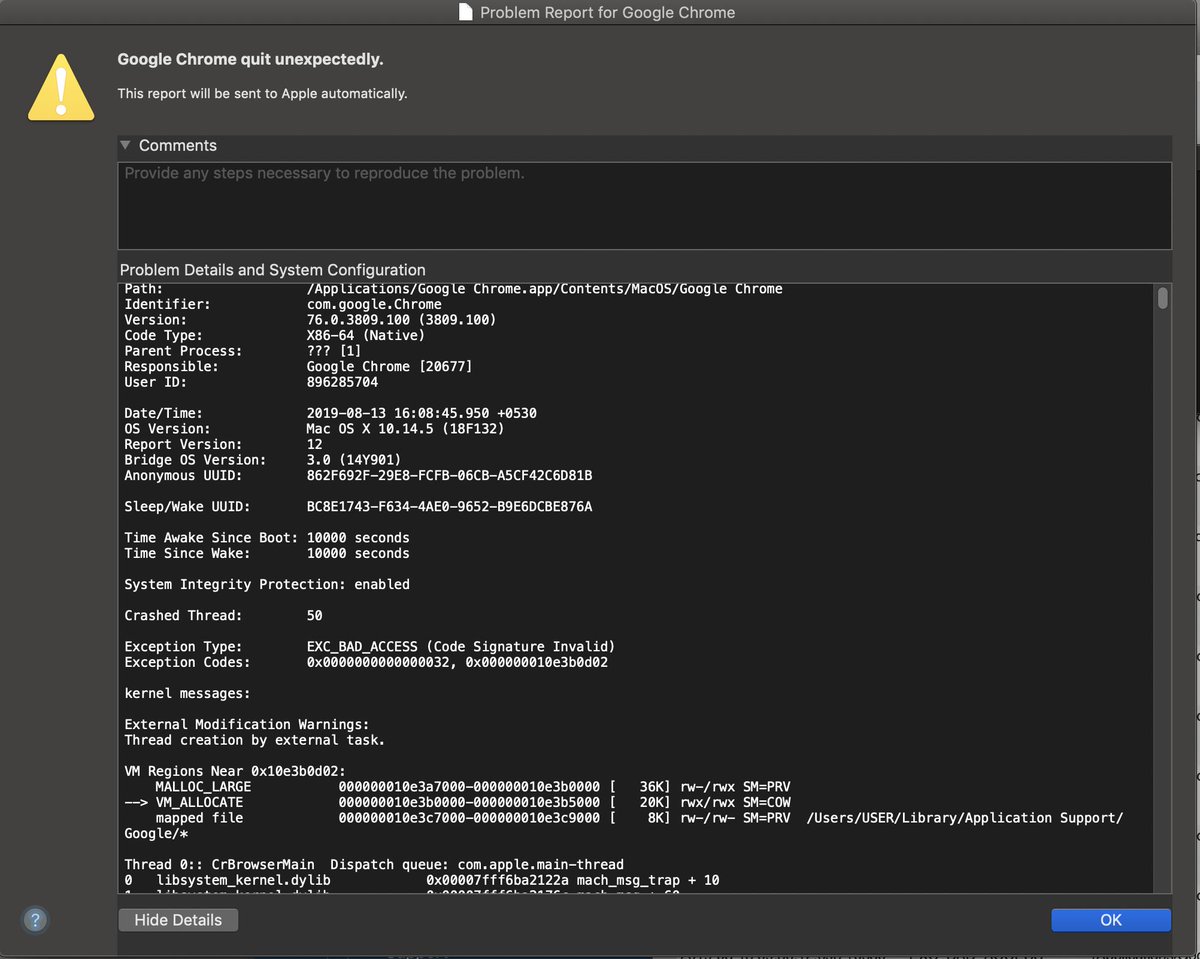1200x959 pixels.
Task: Click 'Problem Report for Google Chrome' window title
Action: click(607, 13)
